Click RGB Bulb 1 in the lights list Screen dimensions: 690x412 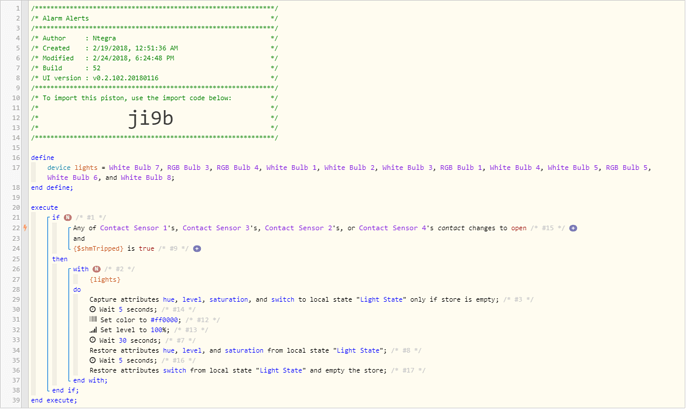click(x=461, y=168)
